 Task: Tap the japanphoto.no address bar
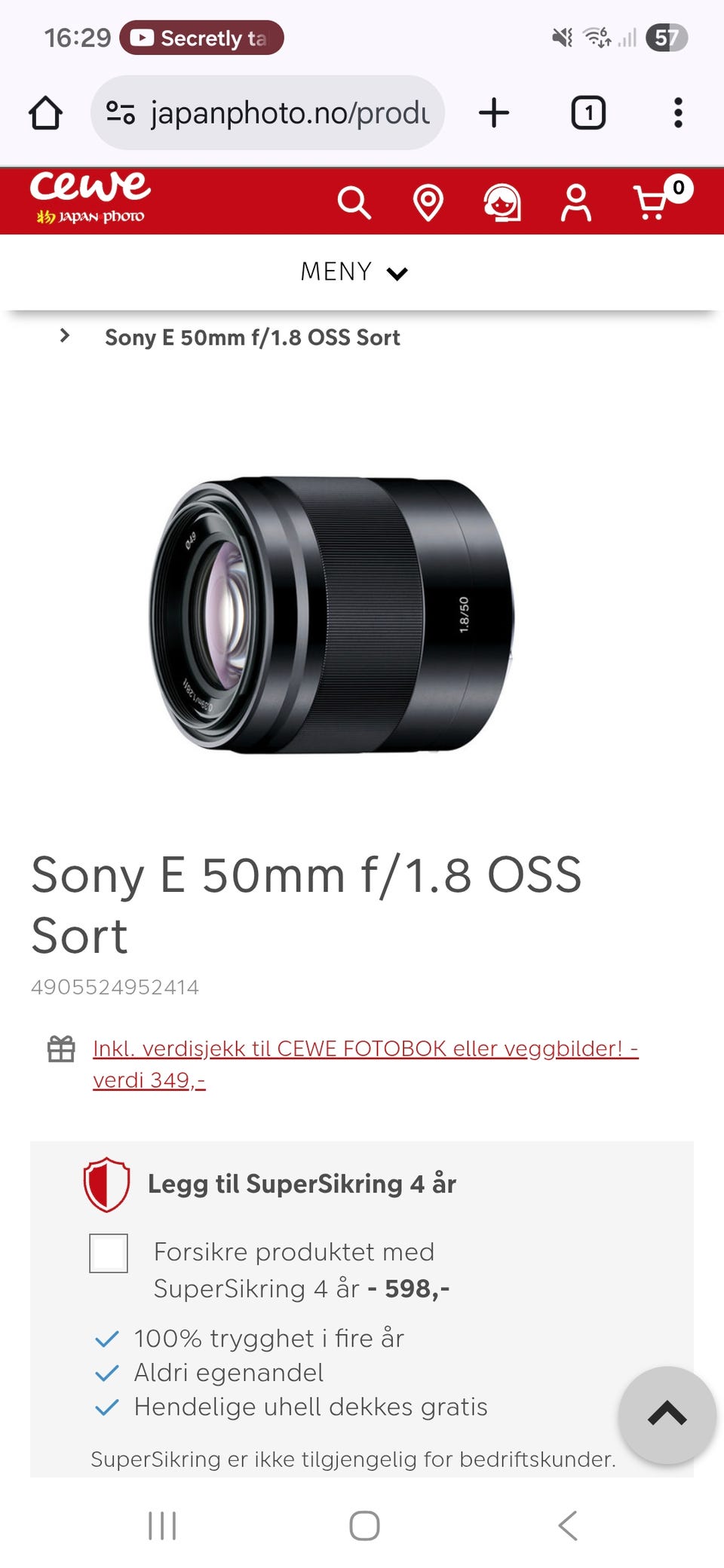[268, 113]
